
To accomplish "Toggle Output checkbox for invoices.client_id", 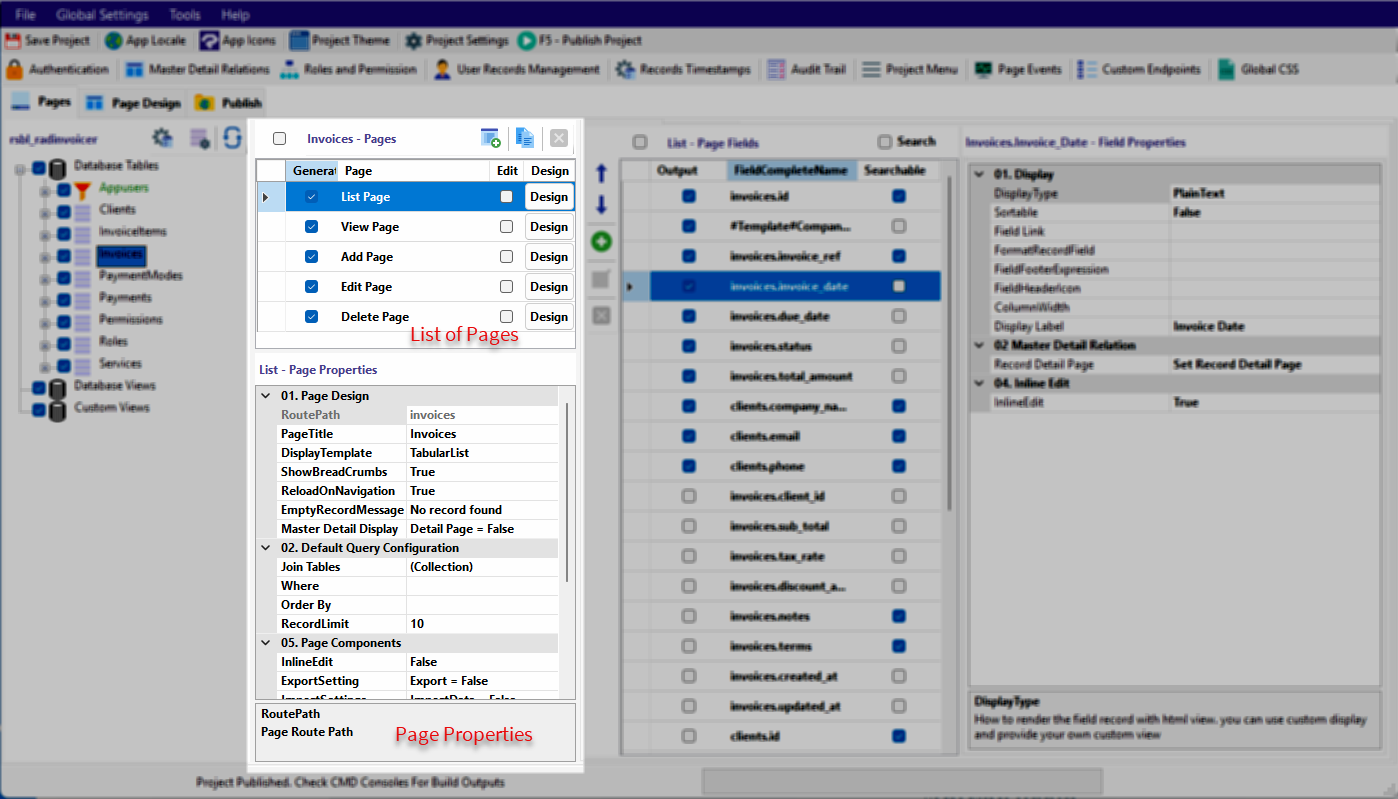I will [x=689, y=496].
